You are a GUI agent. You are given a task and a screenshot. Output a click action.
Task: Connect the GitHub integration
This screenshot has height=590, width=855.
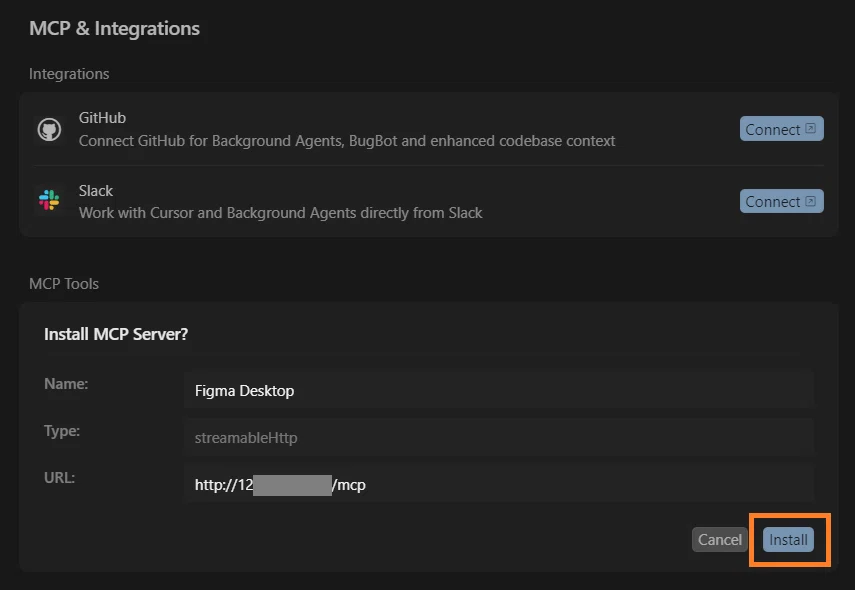click(x=781, y=129)
